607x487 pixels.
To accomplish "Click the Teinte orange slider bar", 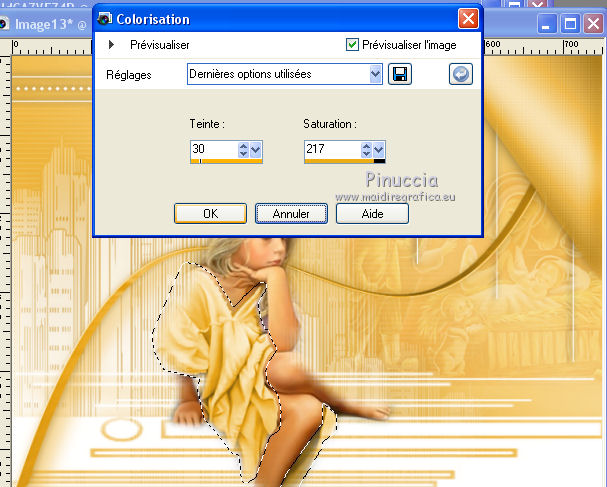I will [226, 161].
